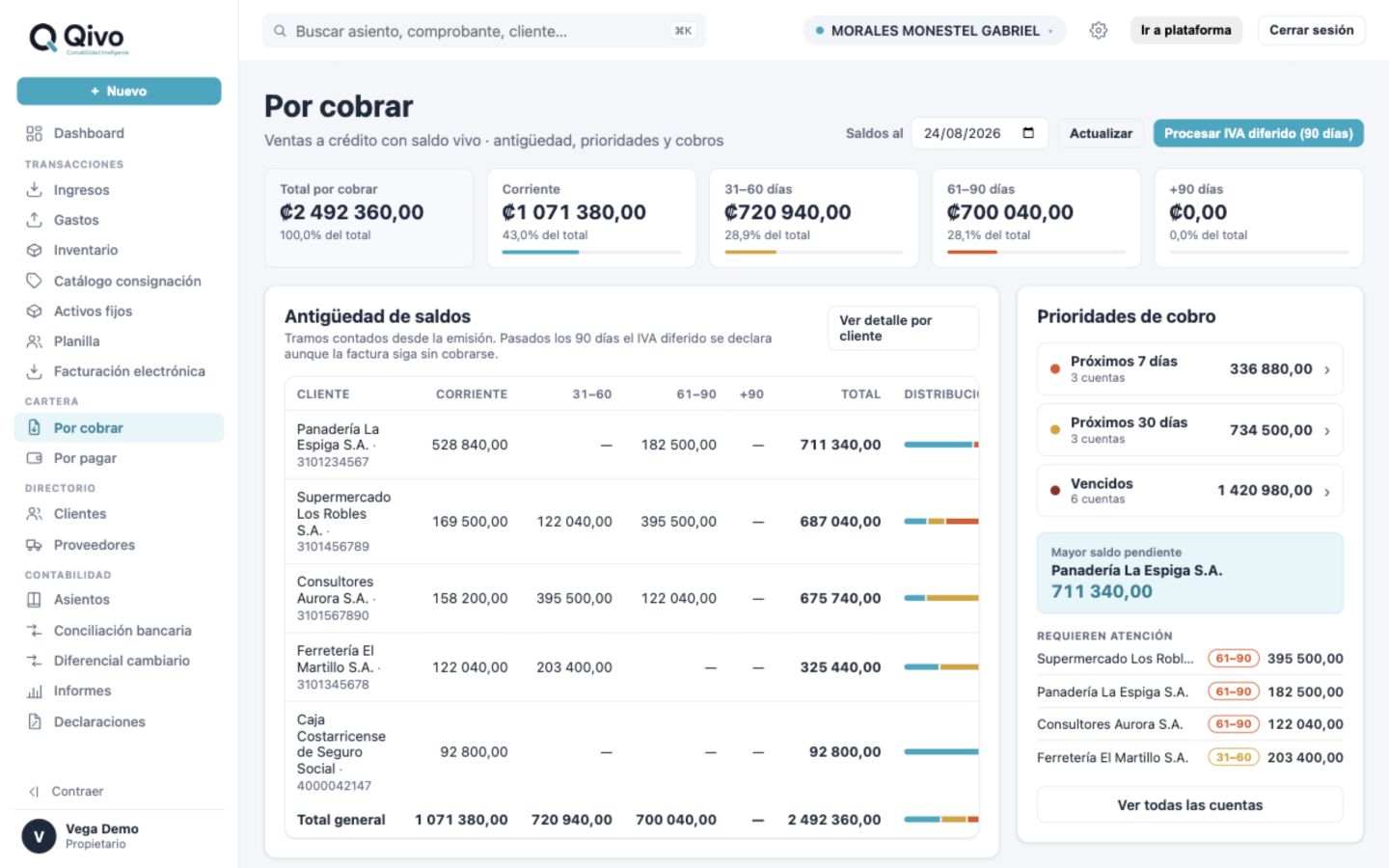Screen dimensions: 1389x868
Task: Expand Próximos 30 días priority row
Action: [1190, 430]
